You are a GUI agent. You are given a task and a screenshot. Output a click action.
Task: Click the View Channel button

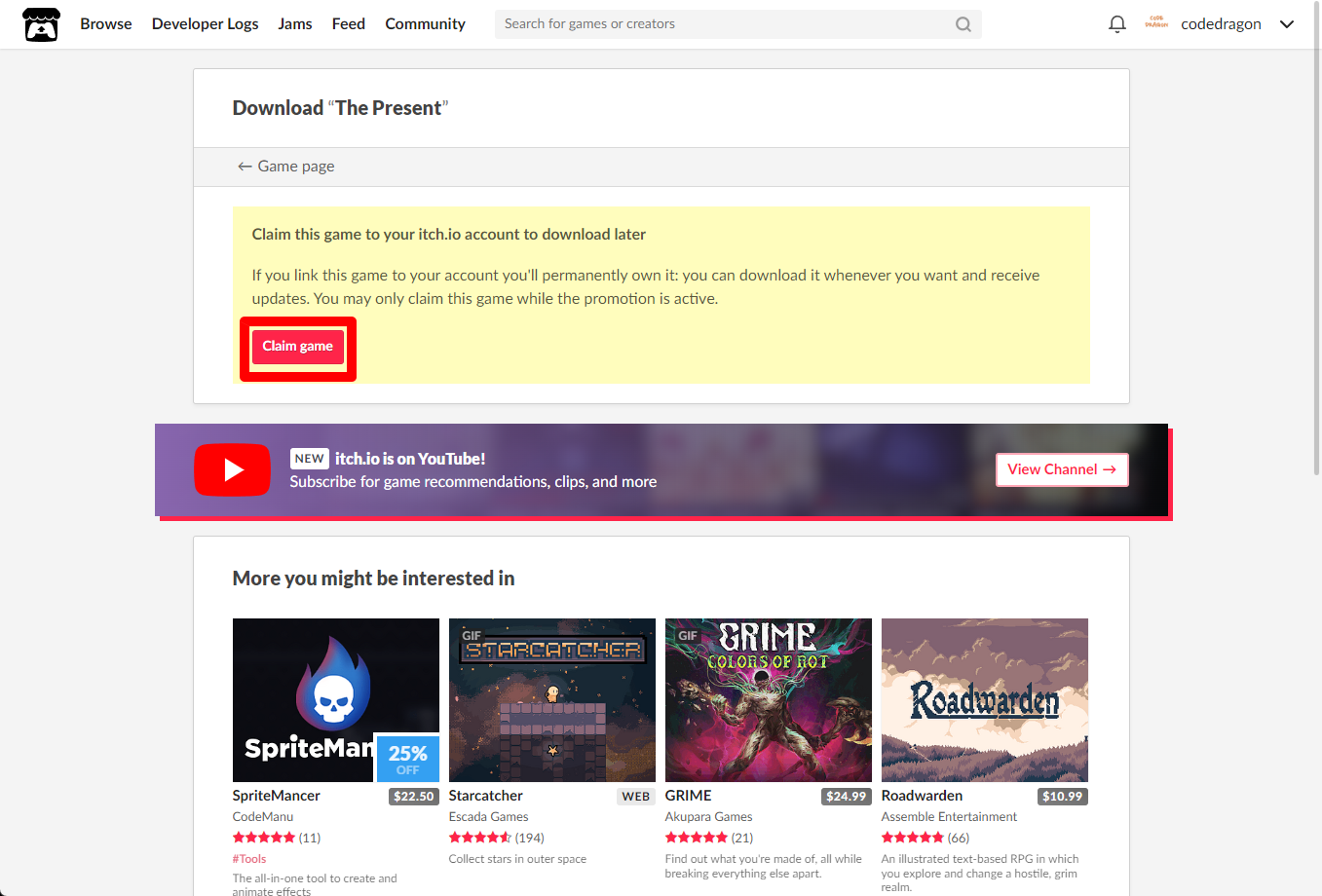click(x=1062, y=469)
